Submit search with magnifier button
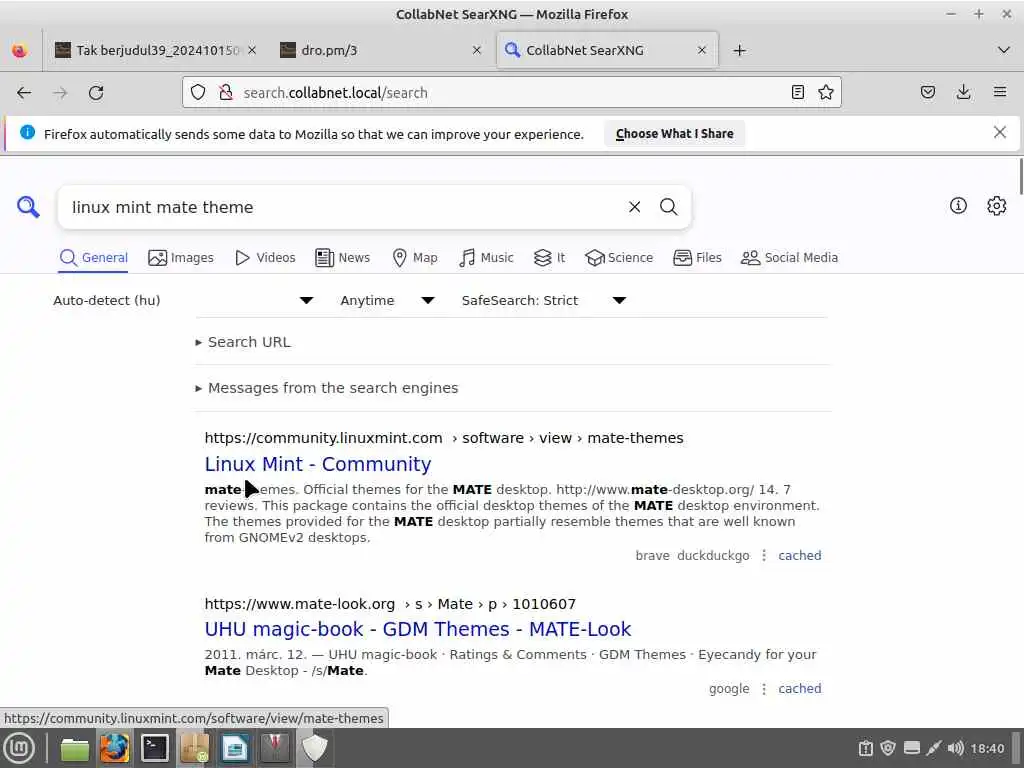The image size is (1024, 768). 668,207
